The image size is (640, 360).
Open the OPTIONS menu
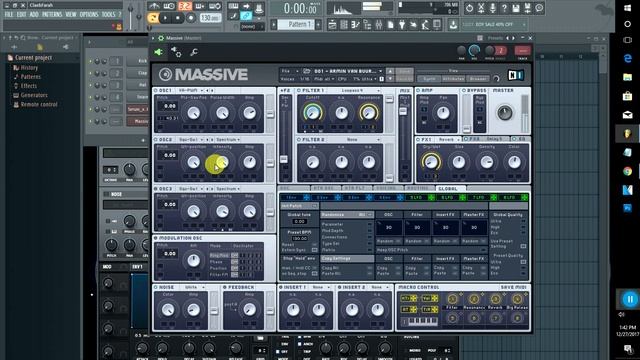89,14
